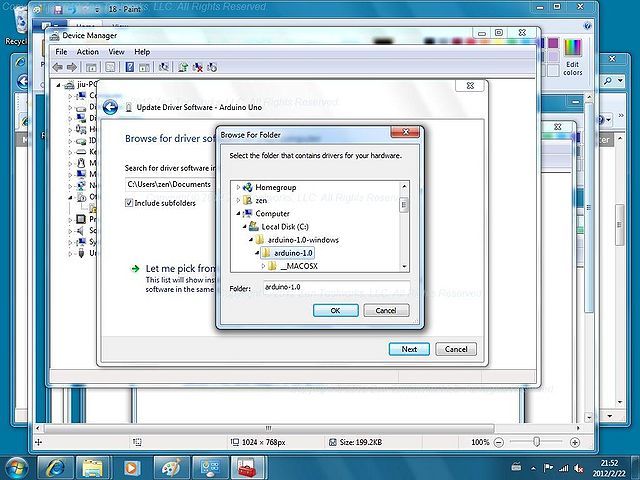This screenshot has width=640, height=480.
Task: Click the Action Center flag tray icon
Action: tap(548, 468)
